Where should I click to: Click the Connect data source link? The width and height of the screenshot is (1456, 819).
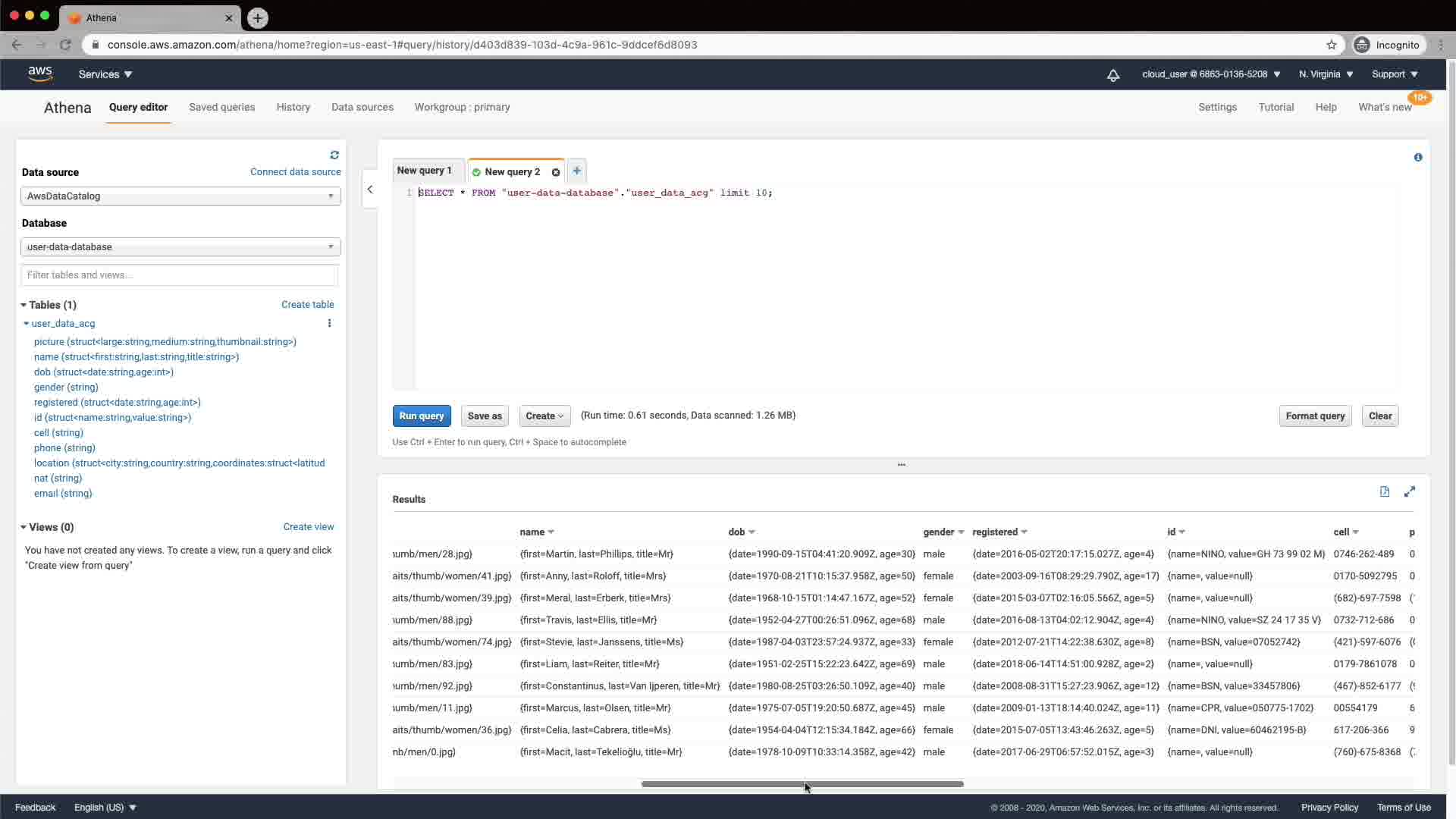coord(295,172)
